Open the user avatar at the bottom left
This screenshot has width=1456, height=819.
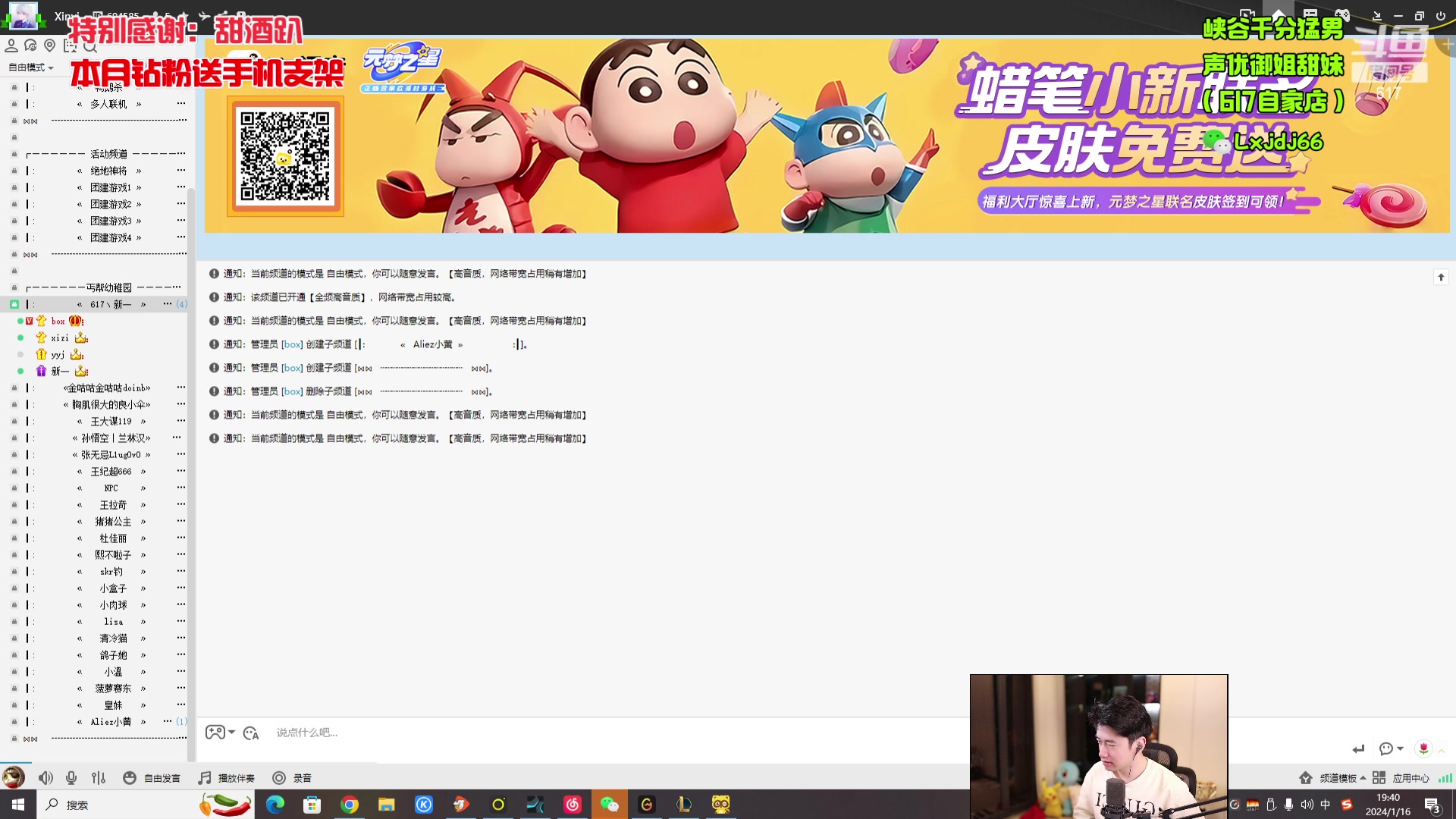[13, 777]
